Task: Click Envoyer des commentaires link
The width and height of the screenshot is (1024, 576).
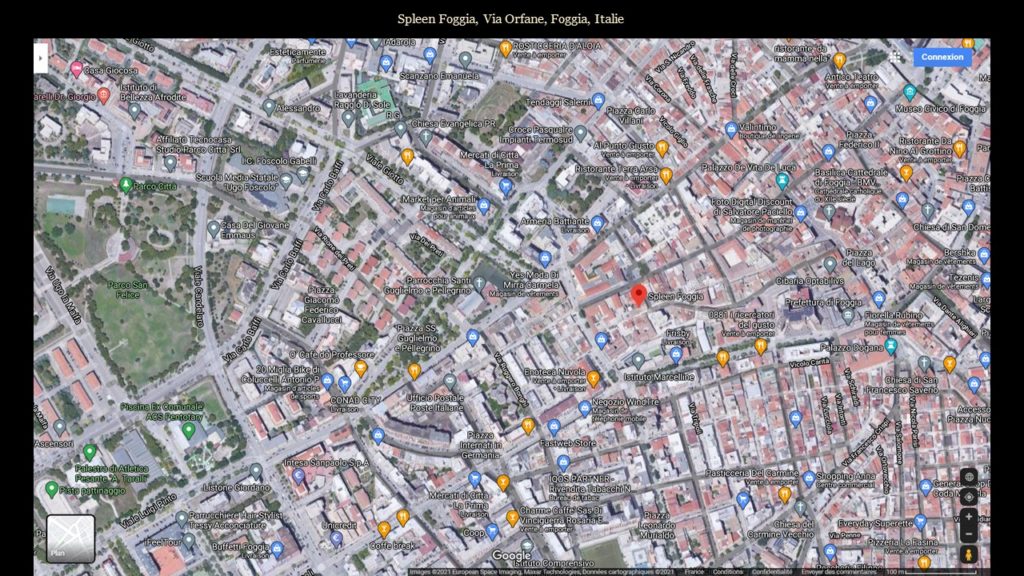Action: (841, 571)
